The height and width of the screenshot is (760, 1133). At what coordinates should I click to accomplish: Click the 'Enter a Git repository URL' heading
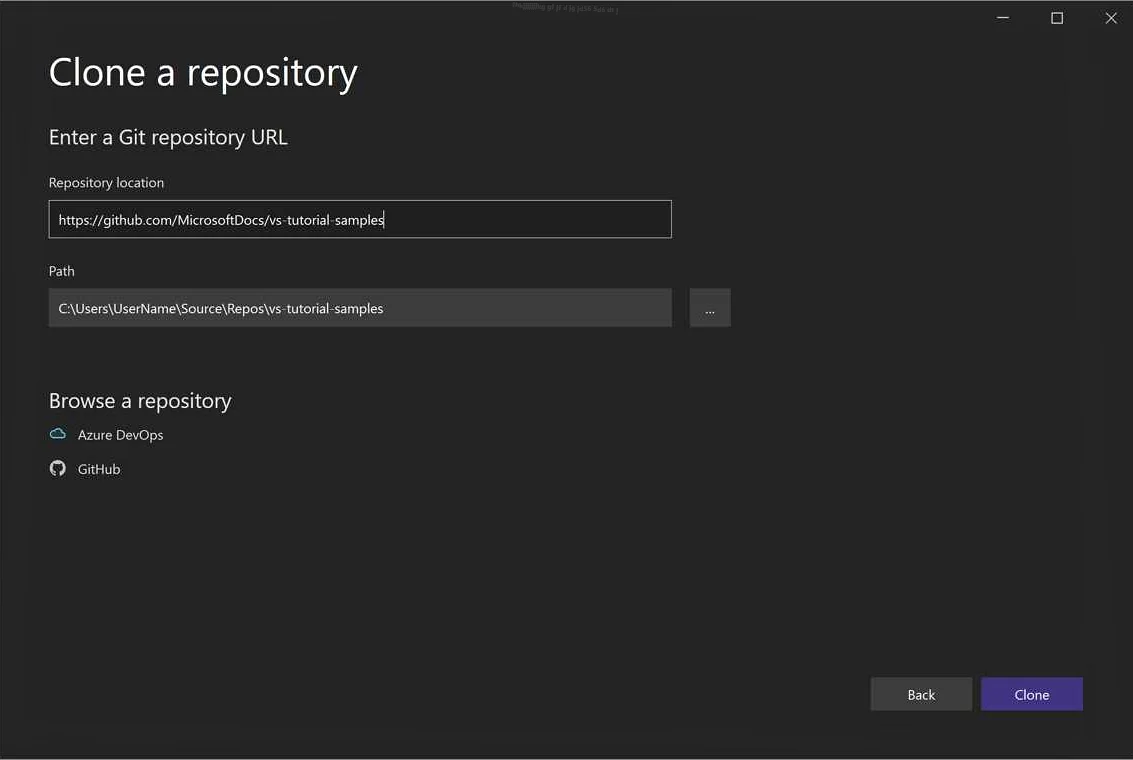[x=167, y=137]
